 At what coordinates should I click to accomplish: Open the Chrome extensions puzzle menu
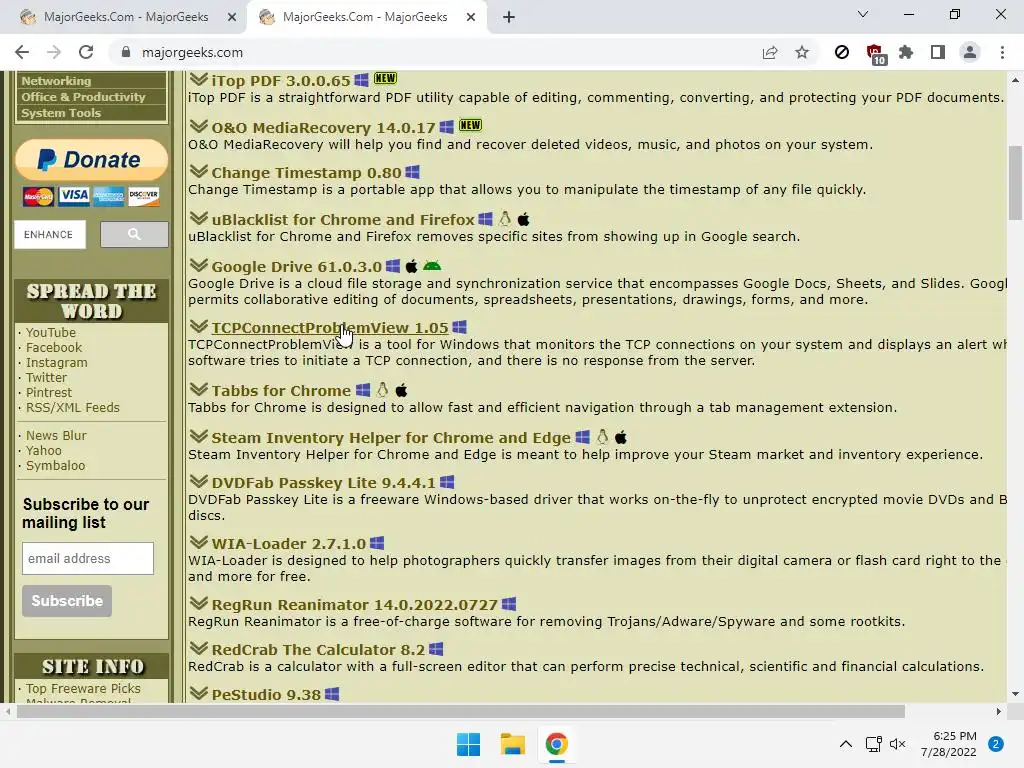tap(906, 52)
